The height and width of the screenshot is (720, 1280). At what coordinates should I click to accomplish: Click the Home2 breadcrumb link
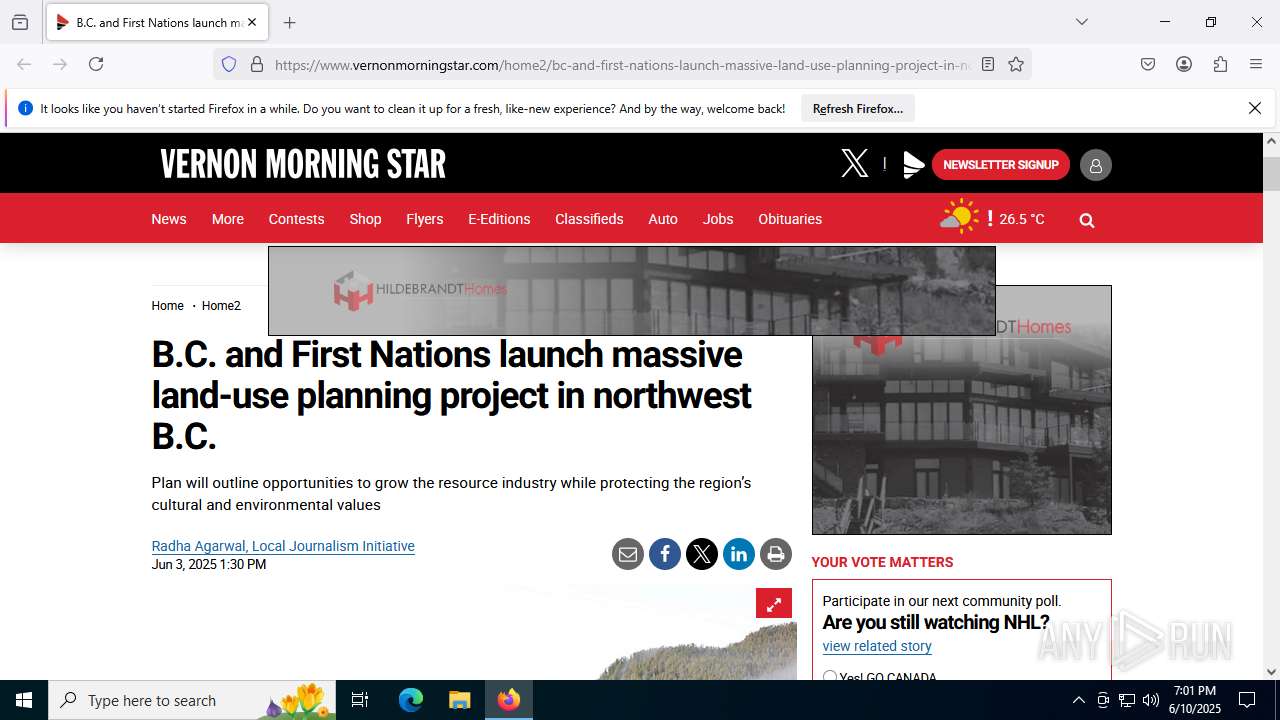pos(221,306)
